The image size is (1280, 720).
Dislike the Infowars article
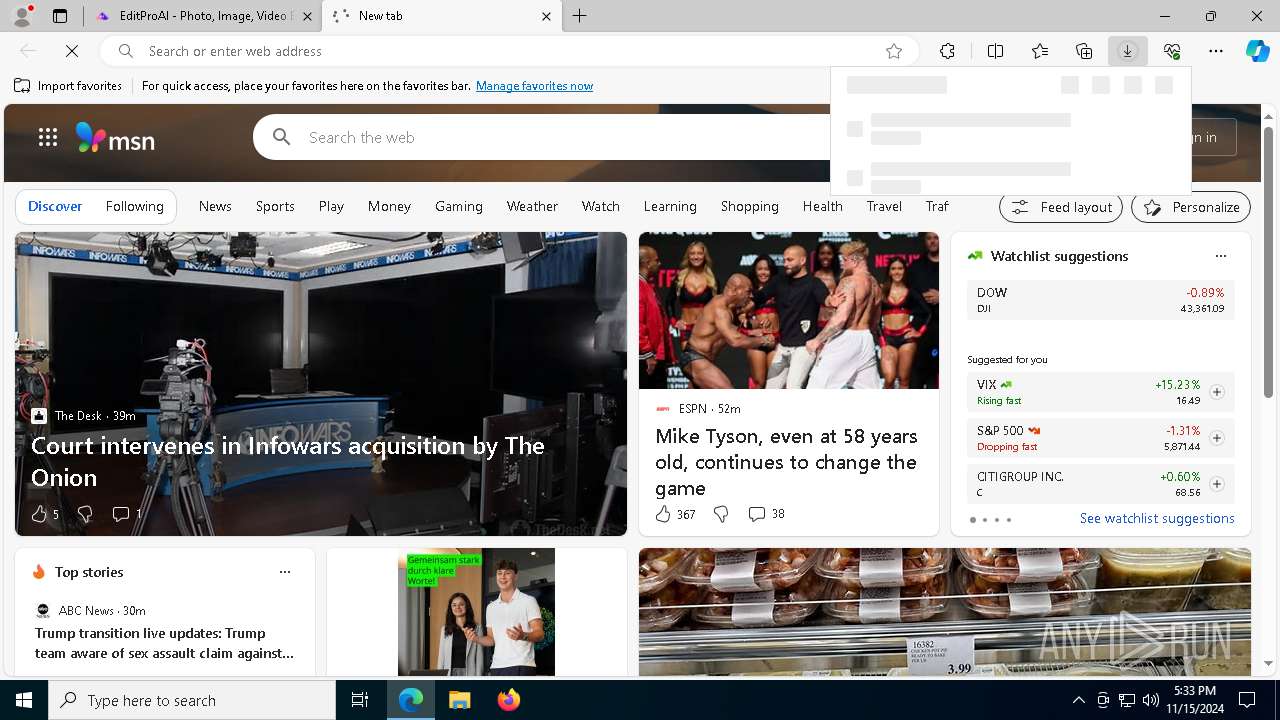click(x=85, y=514)
